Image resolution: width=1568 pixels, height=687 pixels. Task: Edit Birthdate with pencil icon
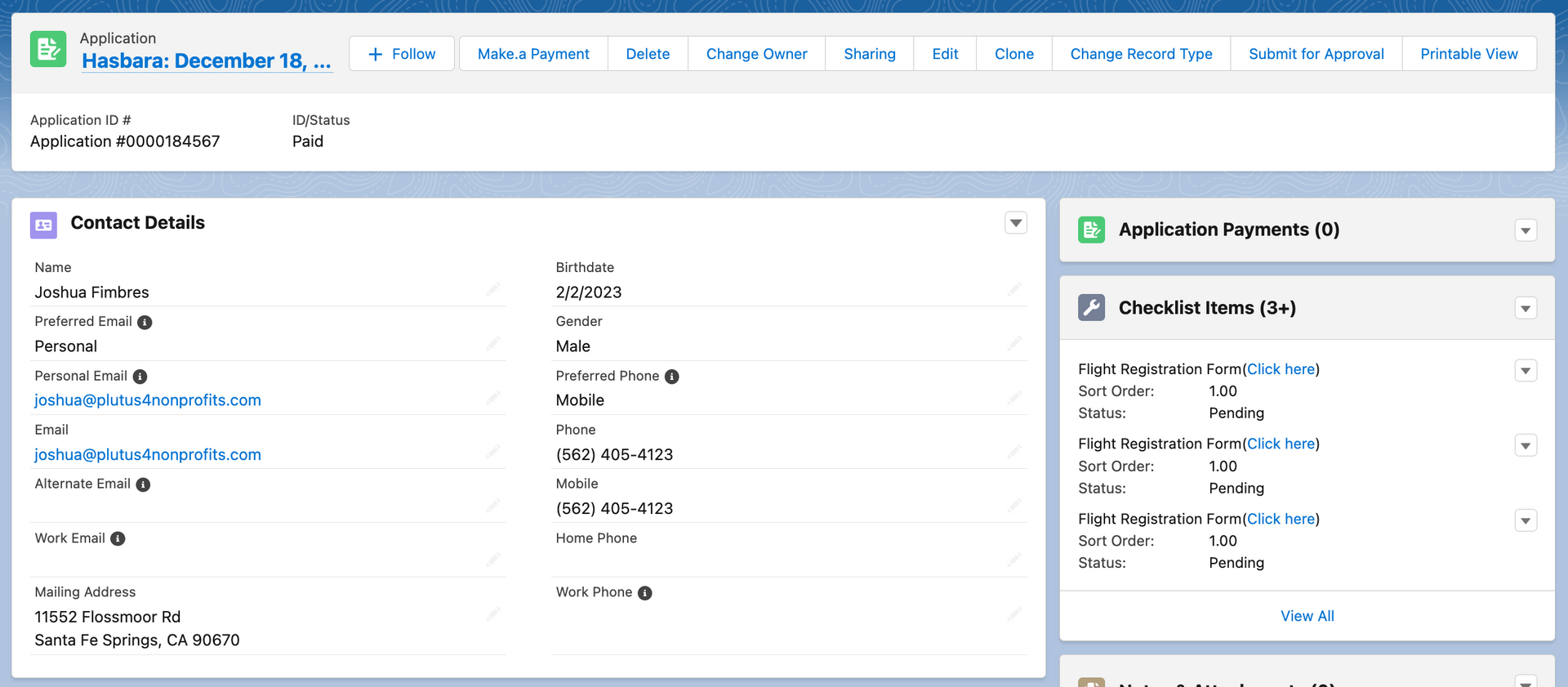point(1014,290)
